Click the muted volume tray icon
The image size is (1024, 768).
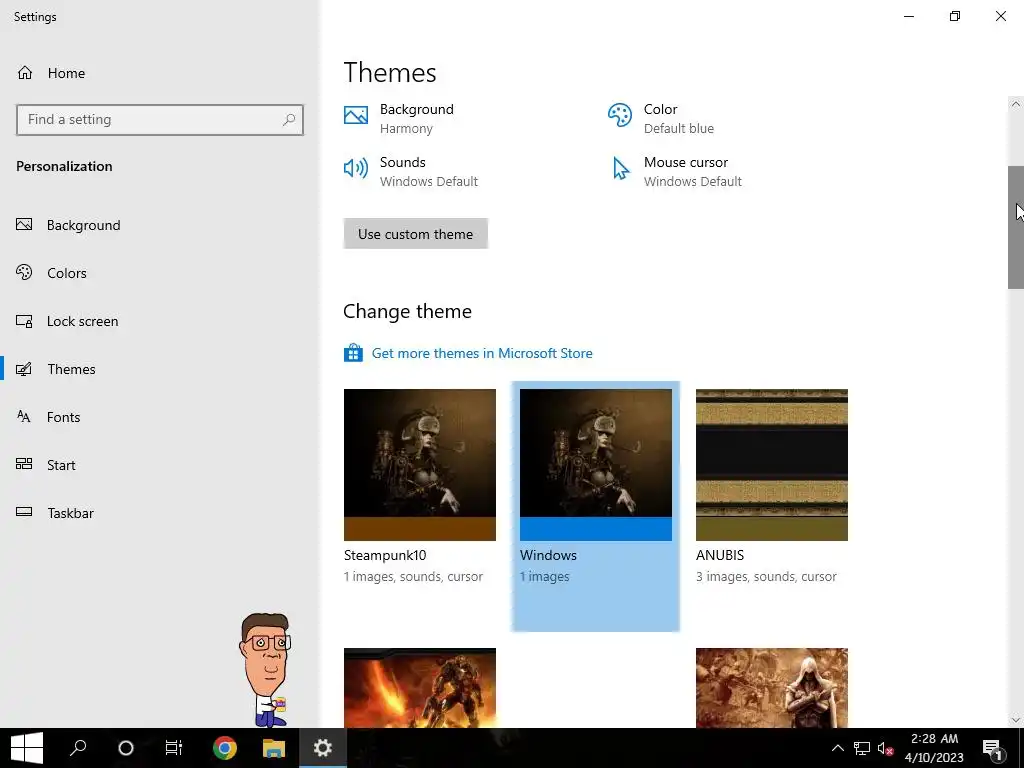click(x=886, y=748)
